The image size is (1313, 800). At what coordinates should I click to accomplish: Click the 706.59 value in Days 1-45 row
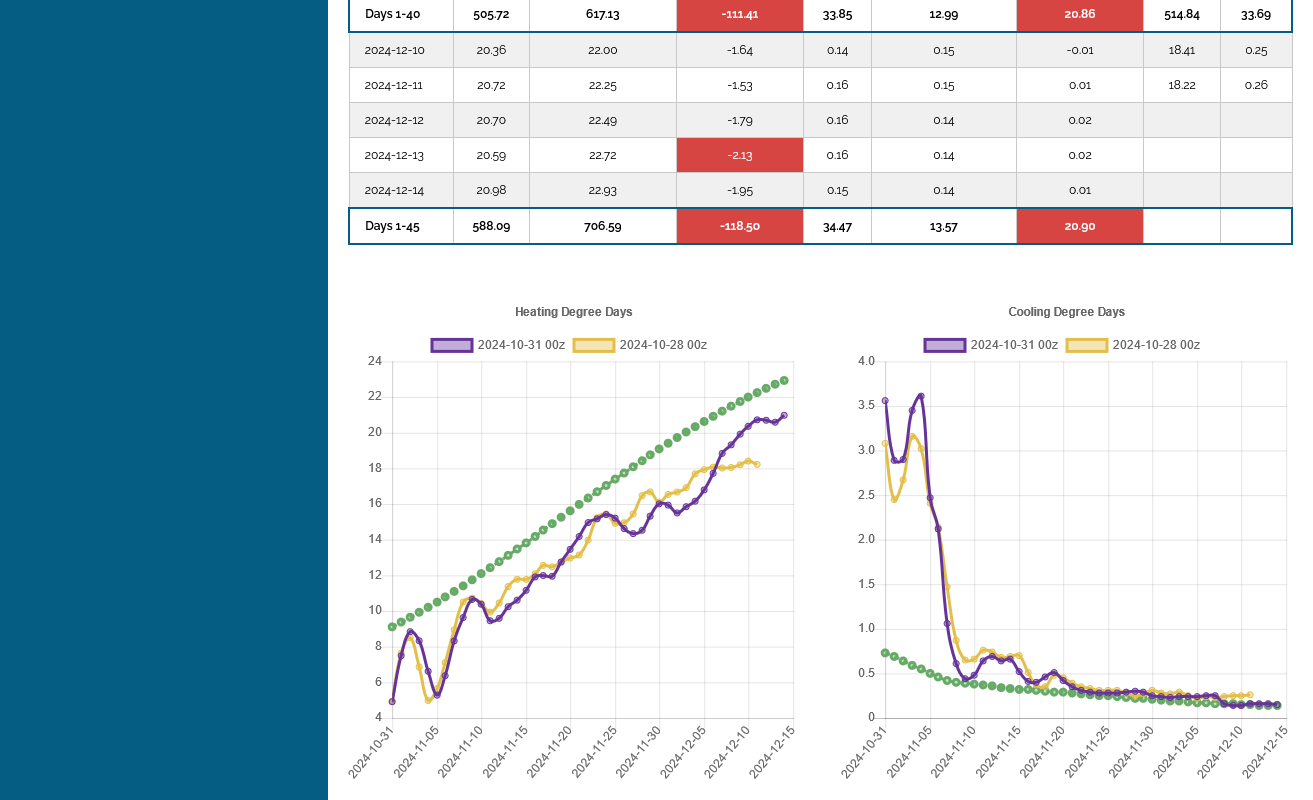pyautogui.click(x=603, y=226)
